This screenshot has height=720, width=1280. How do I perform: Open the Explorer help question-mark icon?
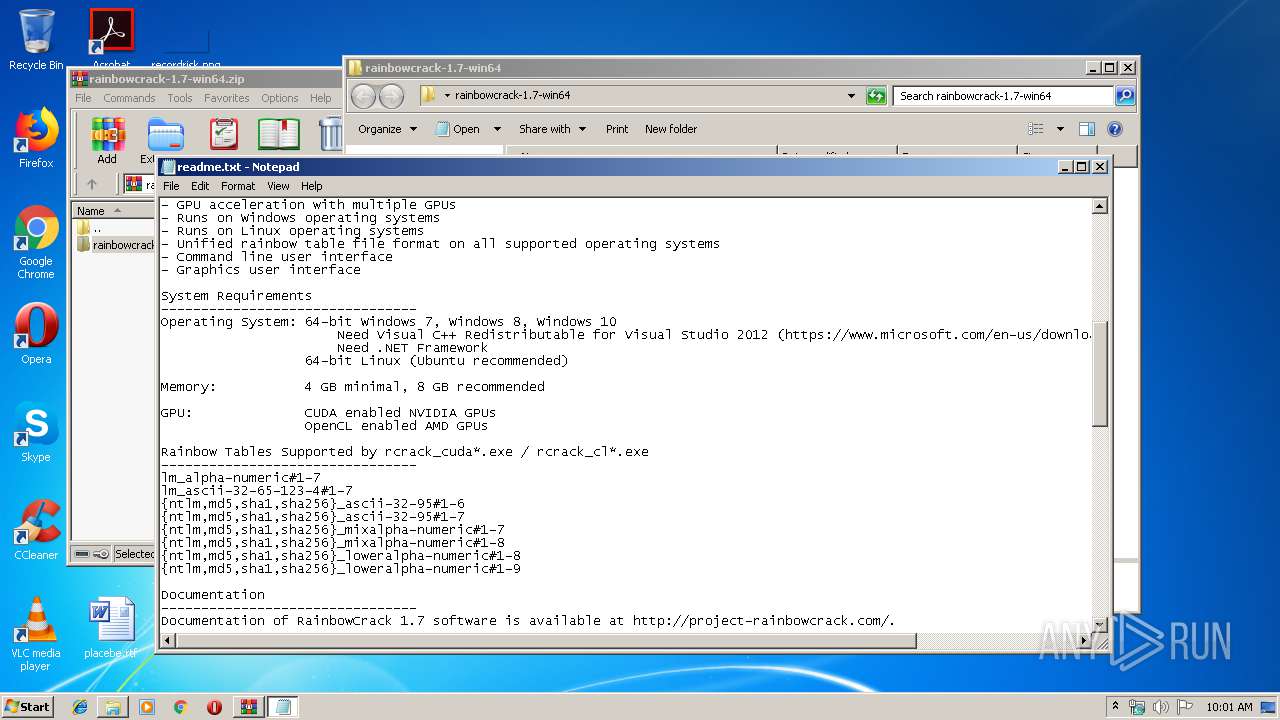1115,129
